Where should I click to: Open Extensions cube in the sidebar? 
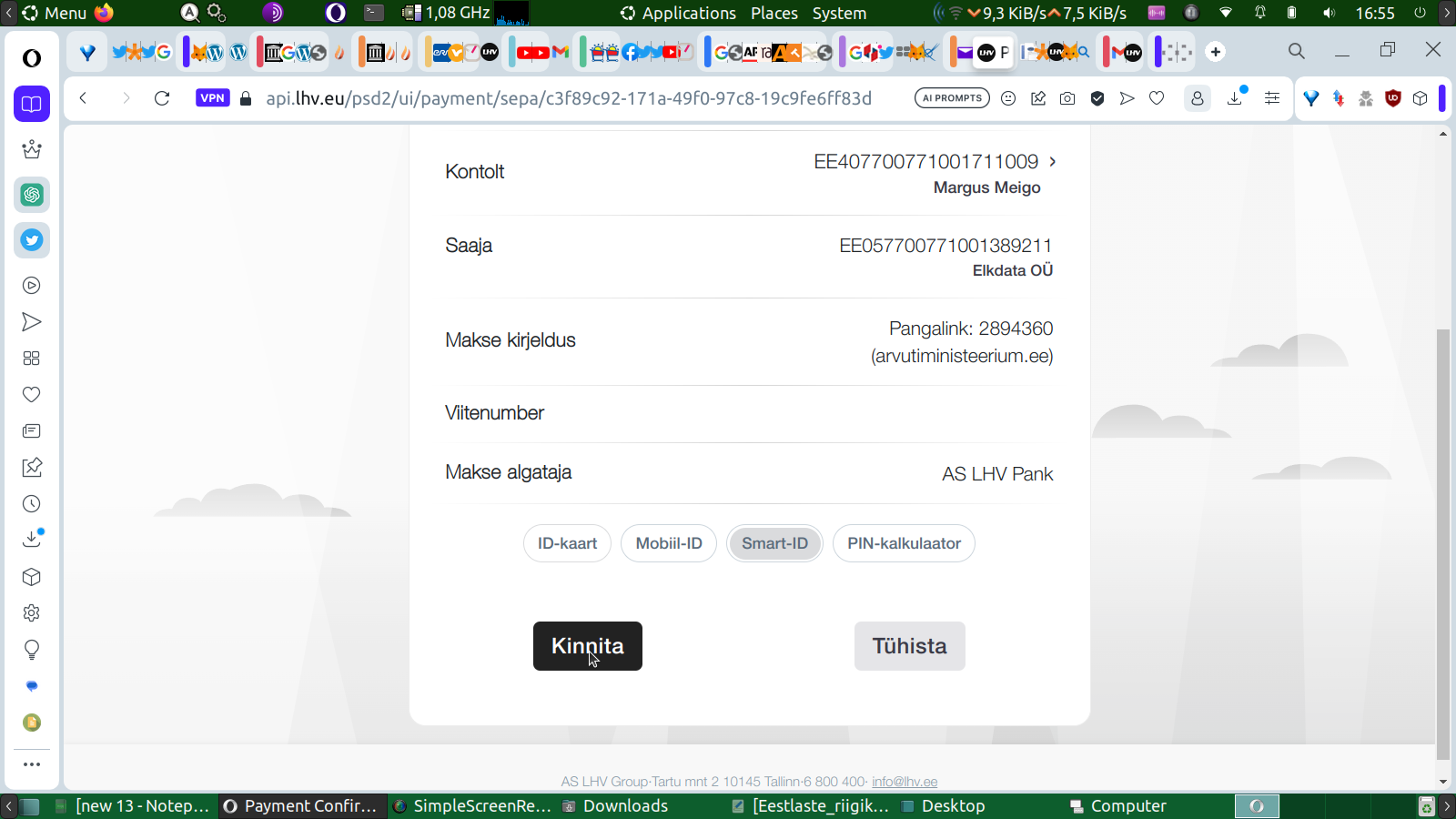click(x=32, y=577)
